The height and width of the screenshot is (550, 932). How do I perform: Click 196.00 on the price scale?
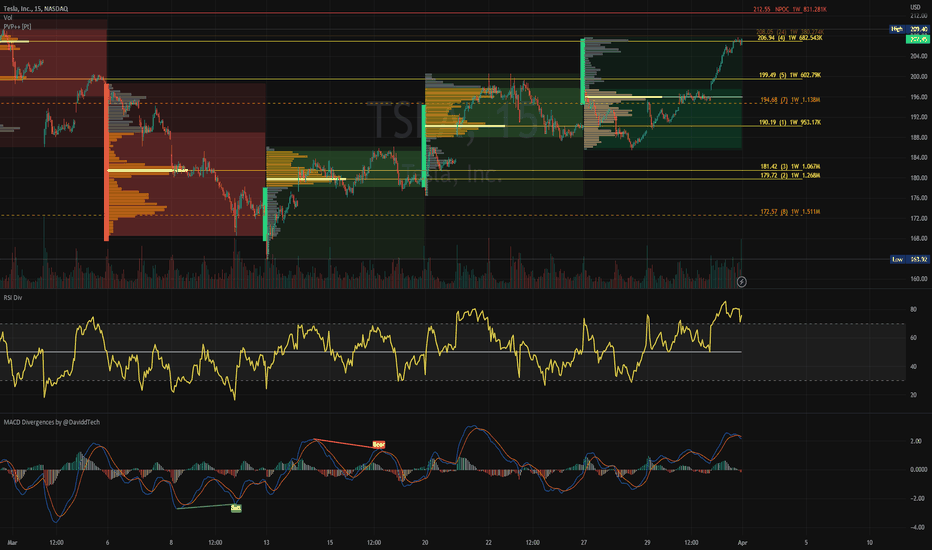point(918,97)
